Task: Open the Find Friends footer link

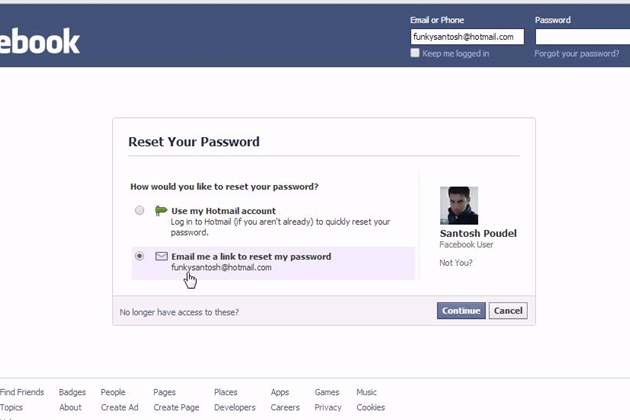Action: pyautogui.click(x=22, y=393)
